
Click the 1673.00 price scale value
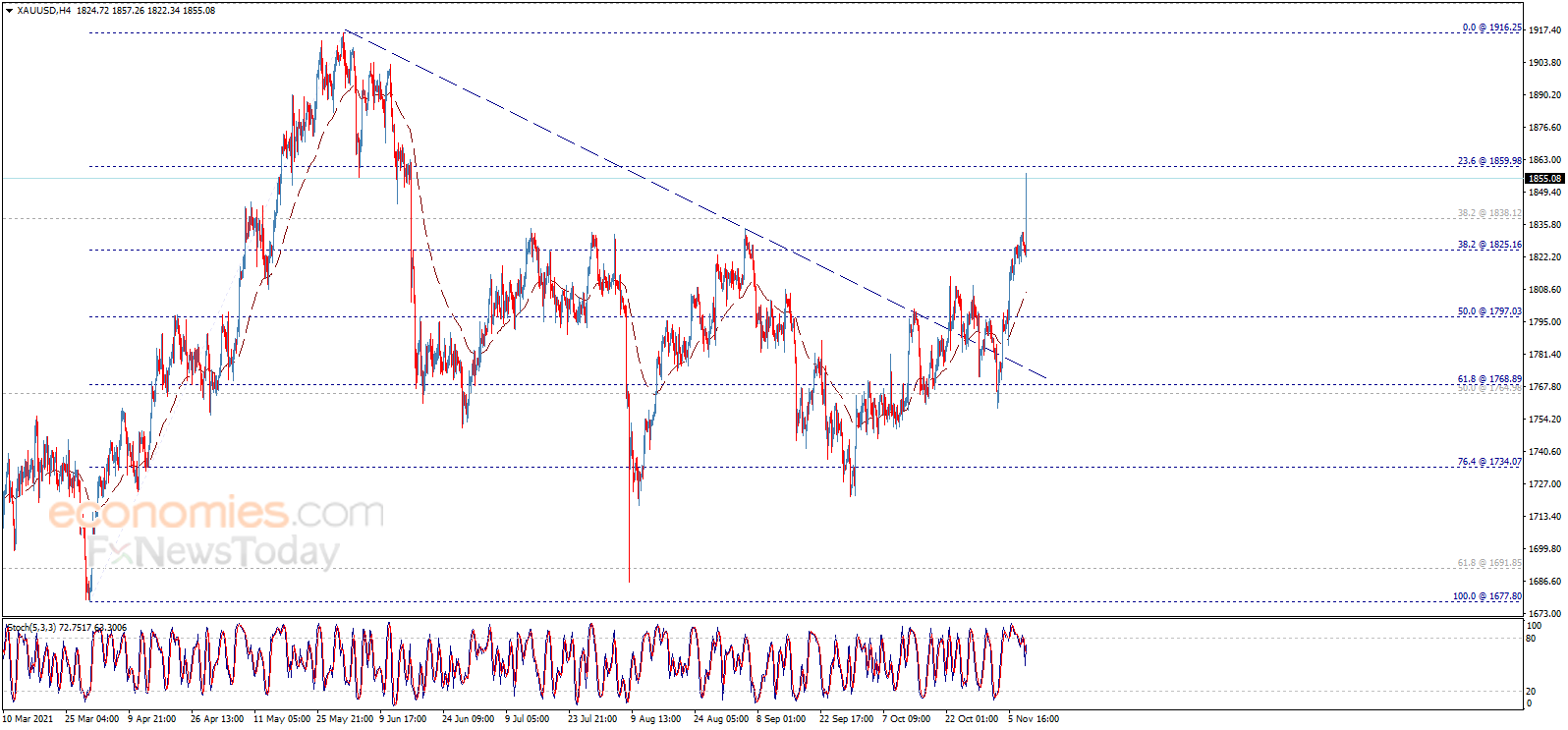point(1544,614)
